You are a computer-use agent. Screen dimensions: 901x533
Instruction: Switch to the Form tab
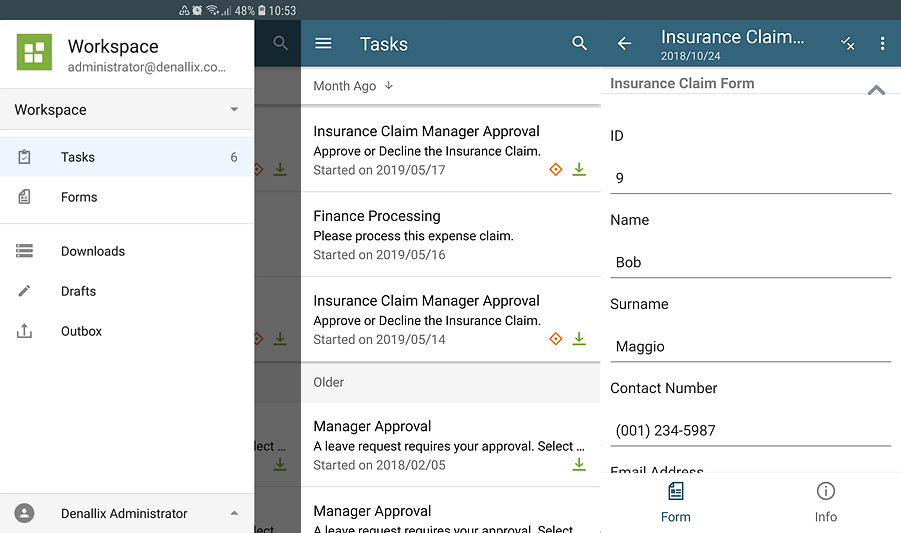click(x=676, y=502)
